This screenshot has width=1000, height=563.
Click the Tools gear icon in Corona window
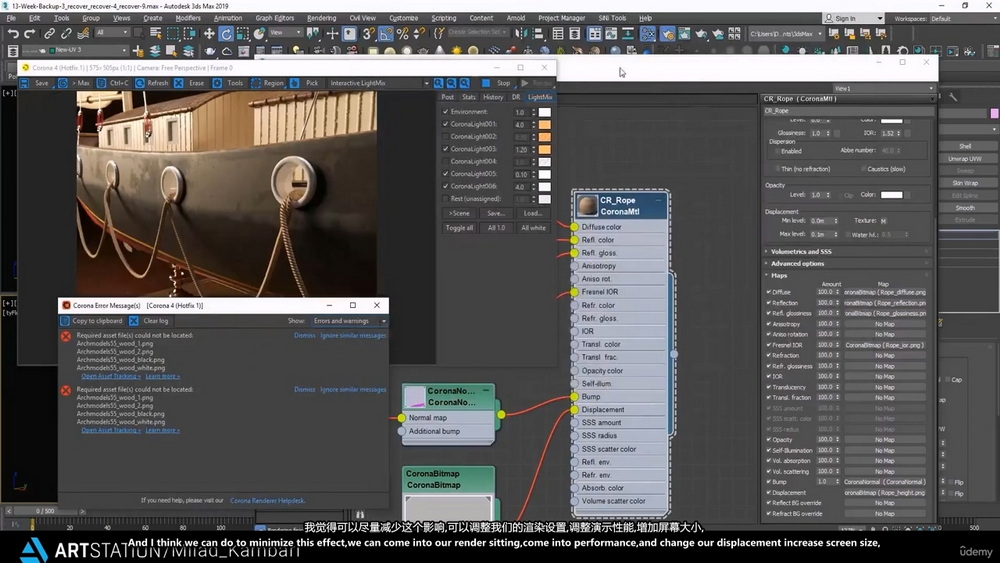[x=217, y=83]
